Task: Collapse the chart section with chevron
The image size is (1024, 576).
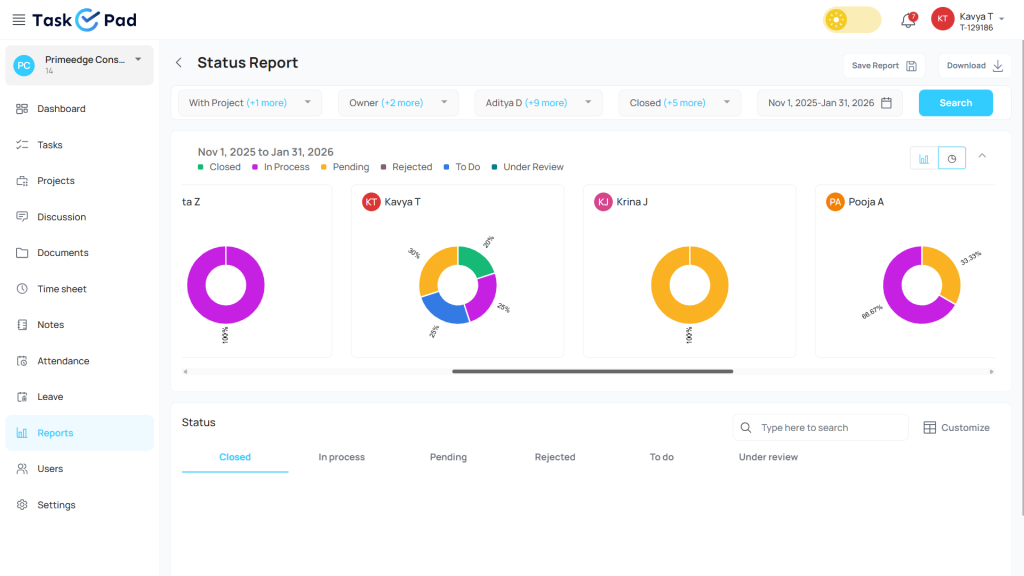Action: coord(982,156)
